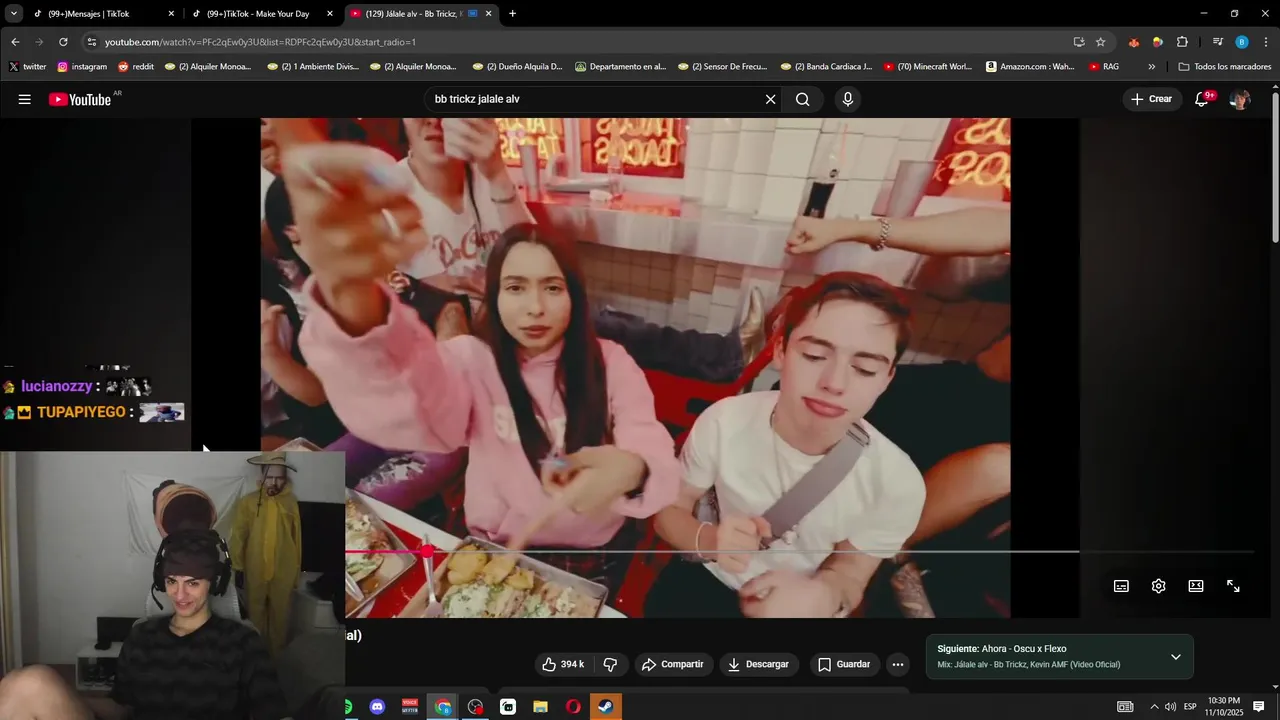Open the YouTube account avatar menu

pyautogui.click(x=1240, y=99)
